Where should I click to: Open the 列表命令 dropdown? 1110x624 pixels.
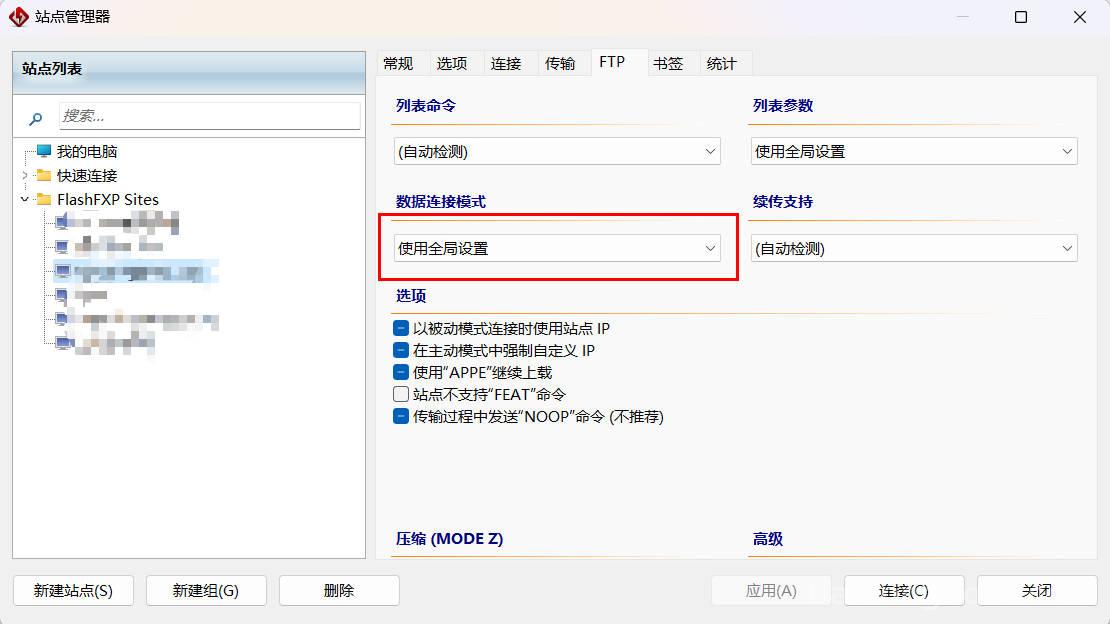click(557, 151)
